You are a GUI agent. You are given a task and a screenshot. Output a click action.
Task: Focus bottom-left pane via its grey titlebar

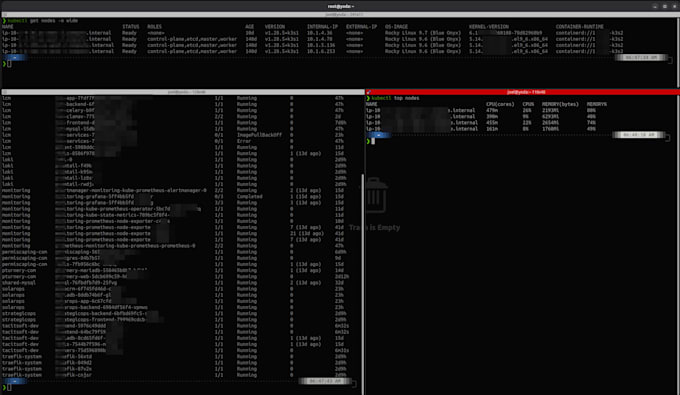pyautogui.click(x=183, y=92)
